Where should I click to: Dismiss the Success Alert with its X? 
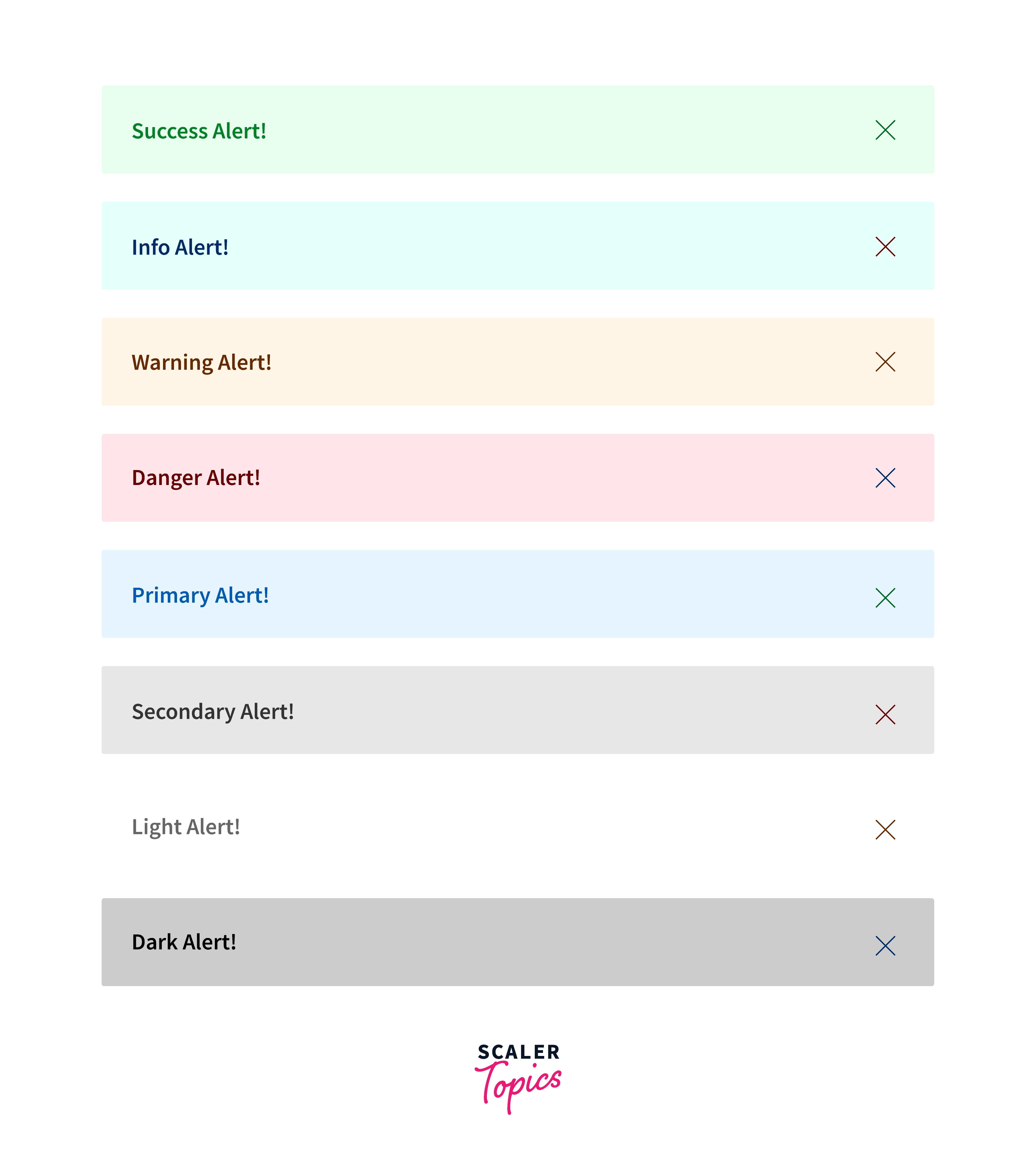tap(885, 130)
